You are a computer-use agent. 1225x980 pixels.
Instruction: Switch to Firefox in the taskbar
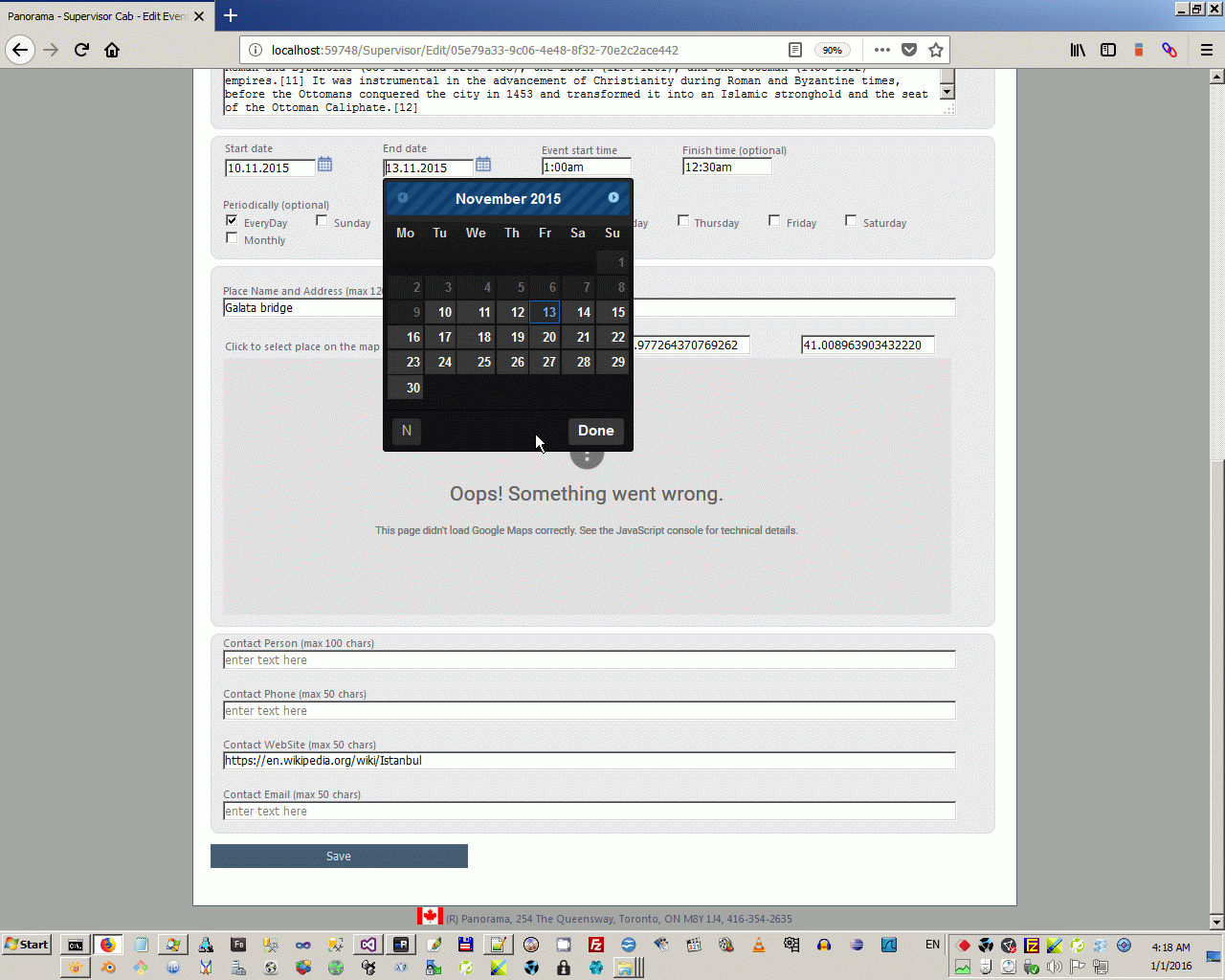coord(108,945)
